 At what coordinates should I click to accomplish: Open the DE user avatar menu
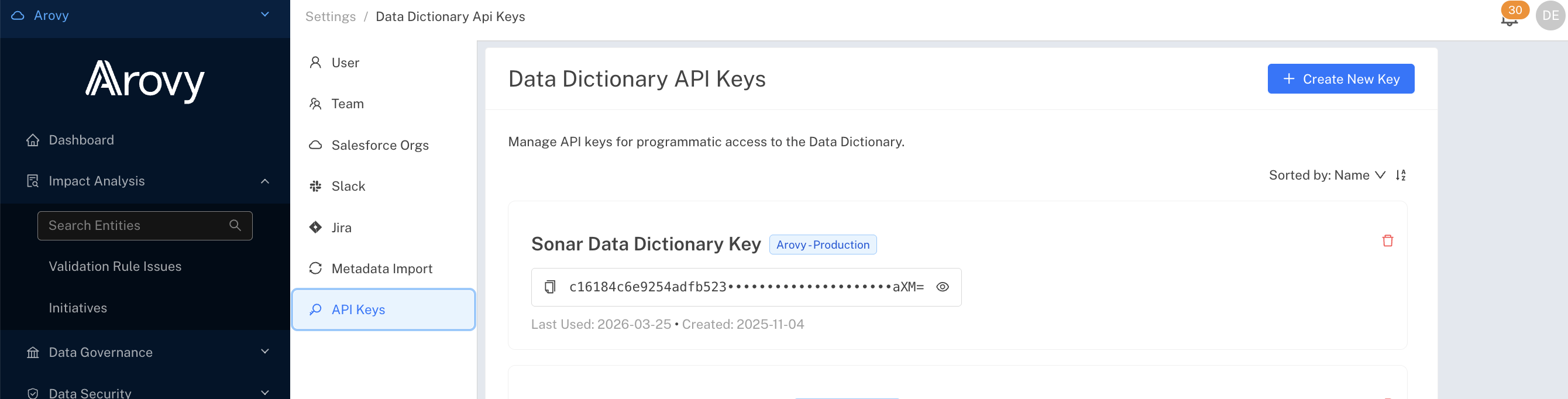coord(1550,16)
